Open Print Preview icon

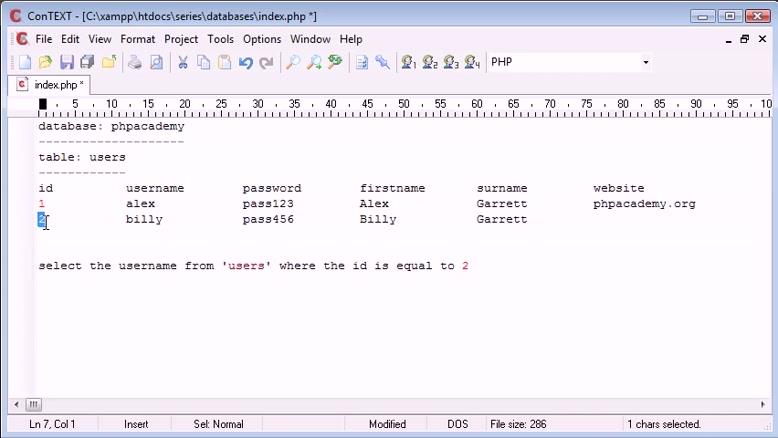pyautogui.click(x=156, y=63)
